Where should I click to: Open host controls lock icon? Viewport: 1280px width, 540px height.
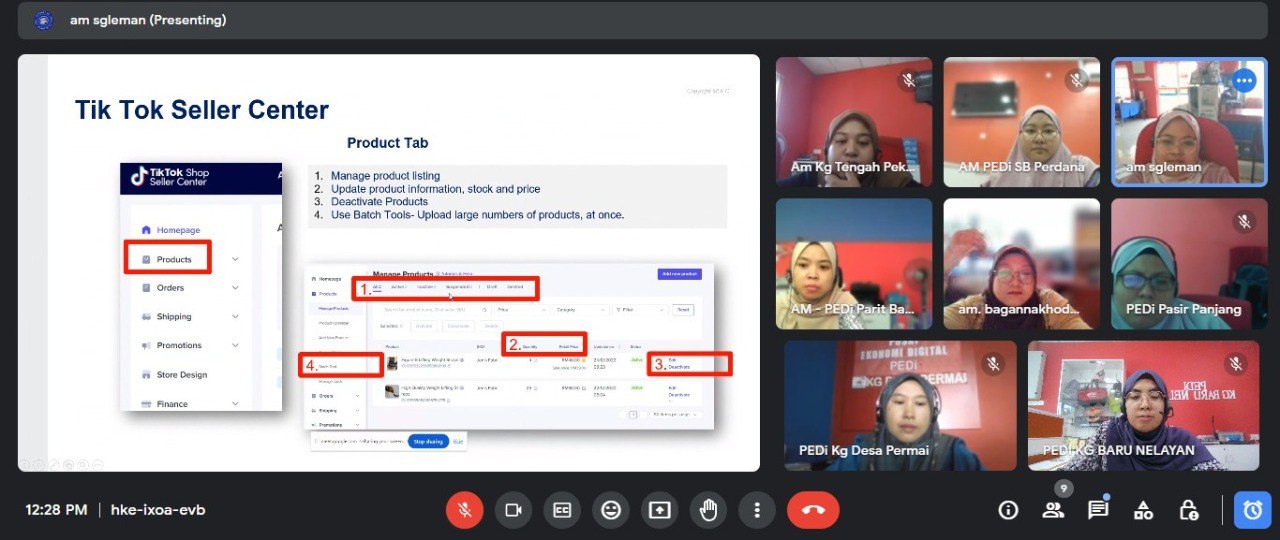[x=1188, y=510]
